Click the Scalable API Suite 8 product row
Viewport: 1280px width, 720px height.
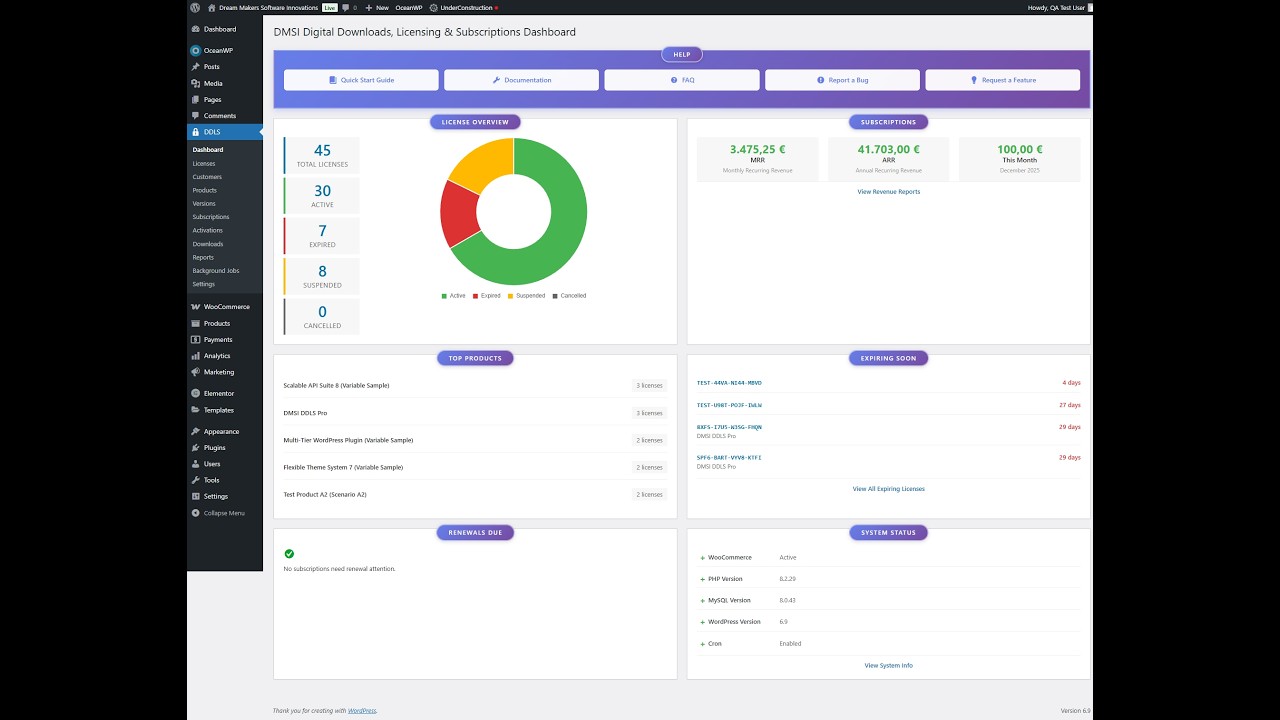[x=475, y=385]
